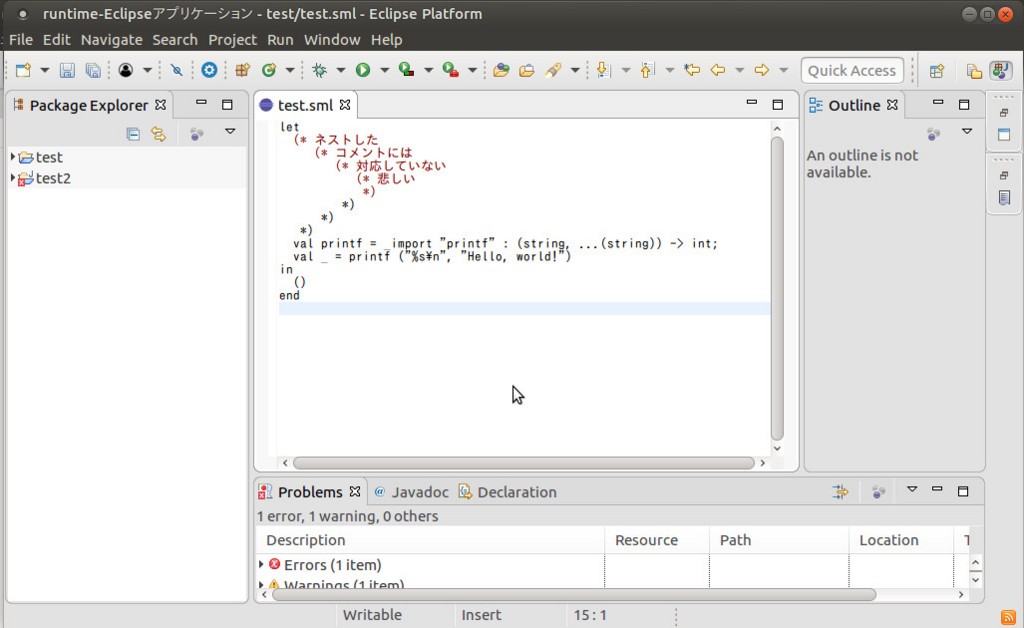Click the Open Type toolbar icon
The width and height of the screenshot is (1024, 628).
click(x=501, y=70)
